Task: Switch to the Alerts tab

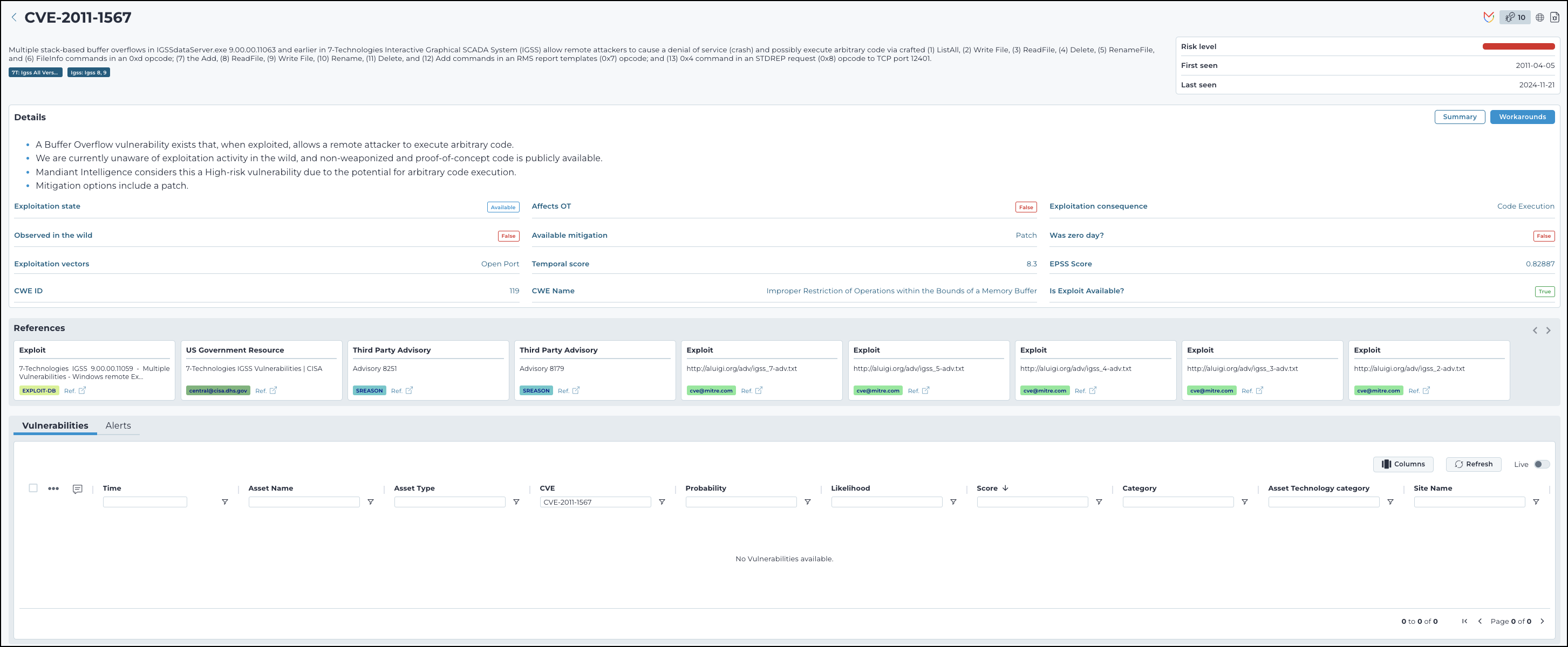Action: [x=118, y=425]
